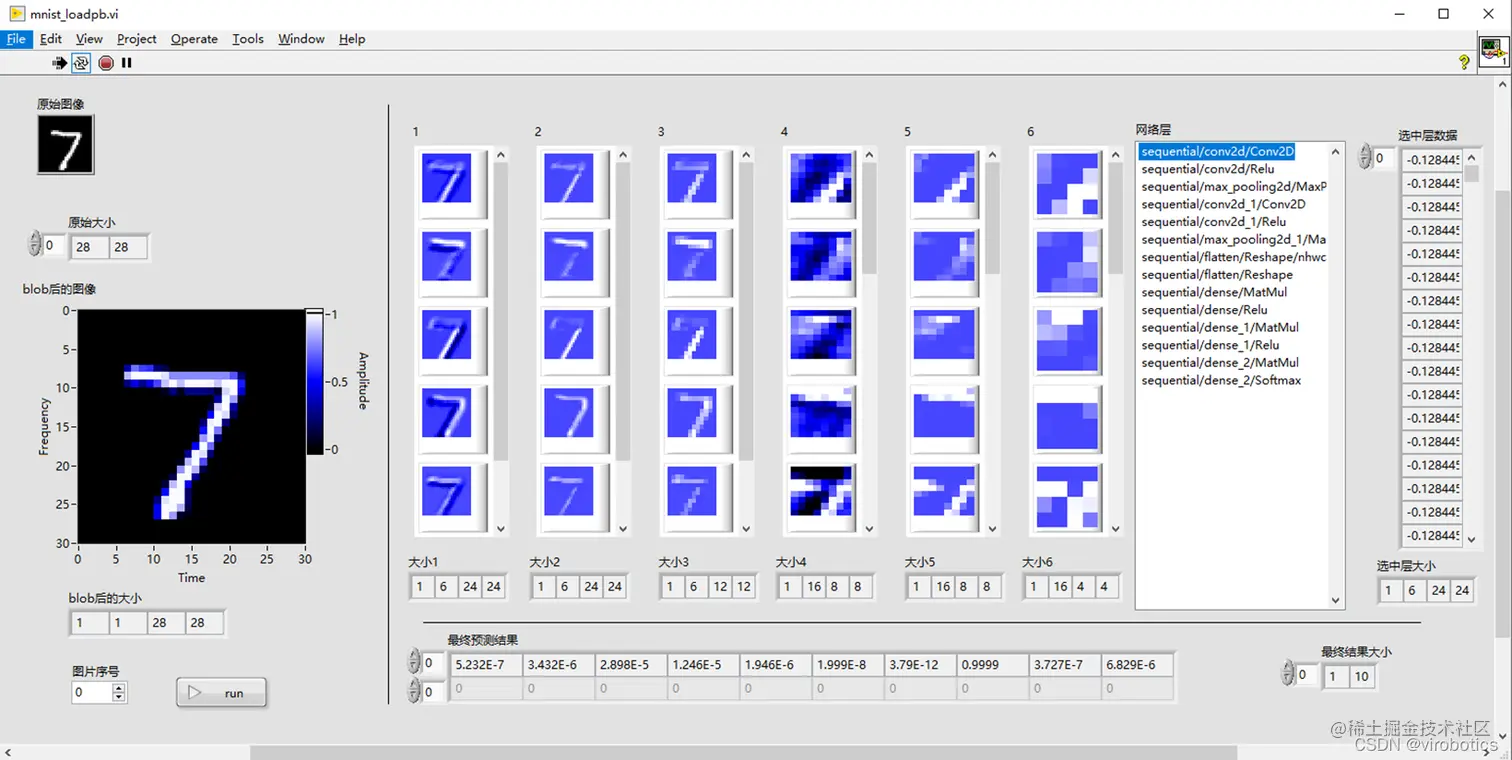This screenshot has height=760, width=1512.
Task: Click column 3 scroll-down arrow
Action: (746, 529)
